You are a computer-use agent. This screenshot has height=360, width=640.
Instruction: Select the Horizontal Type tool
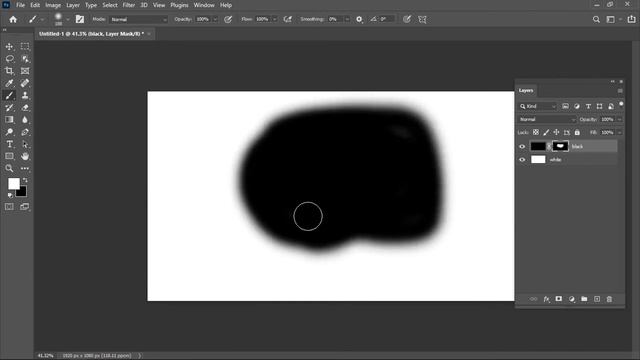pos(9,144)
